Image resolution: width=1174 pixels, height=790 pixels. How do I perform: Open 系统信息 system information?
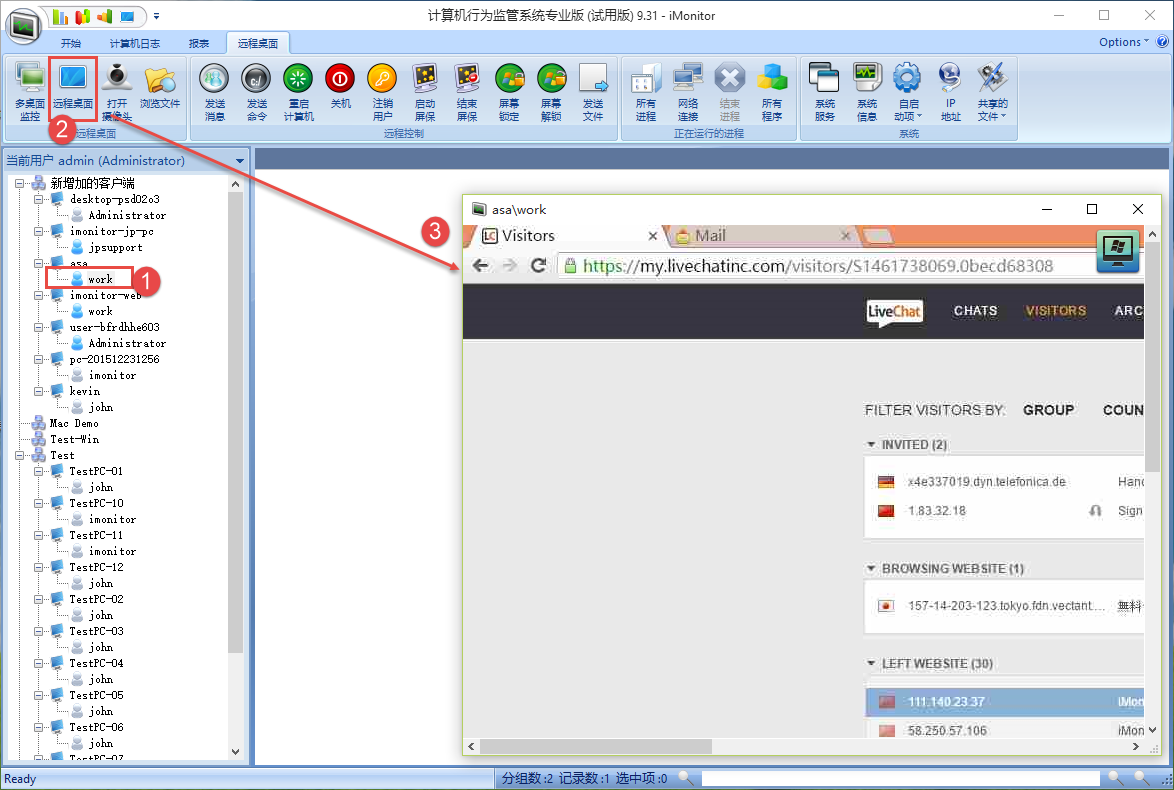click(x=866, y=92)
